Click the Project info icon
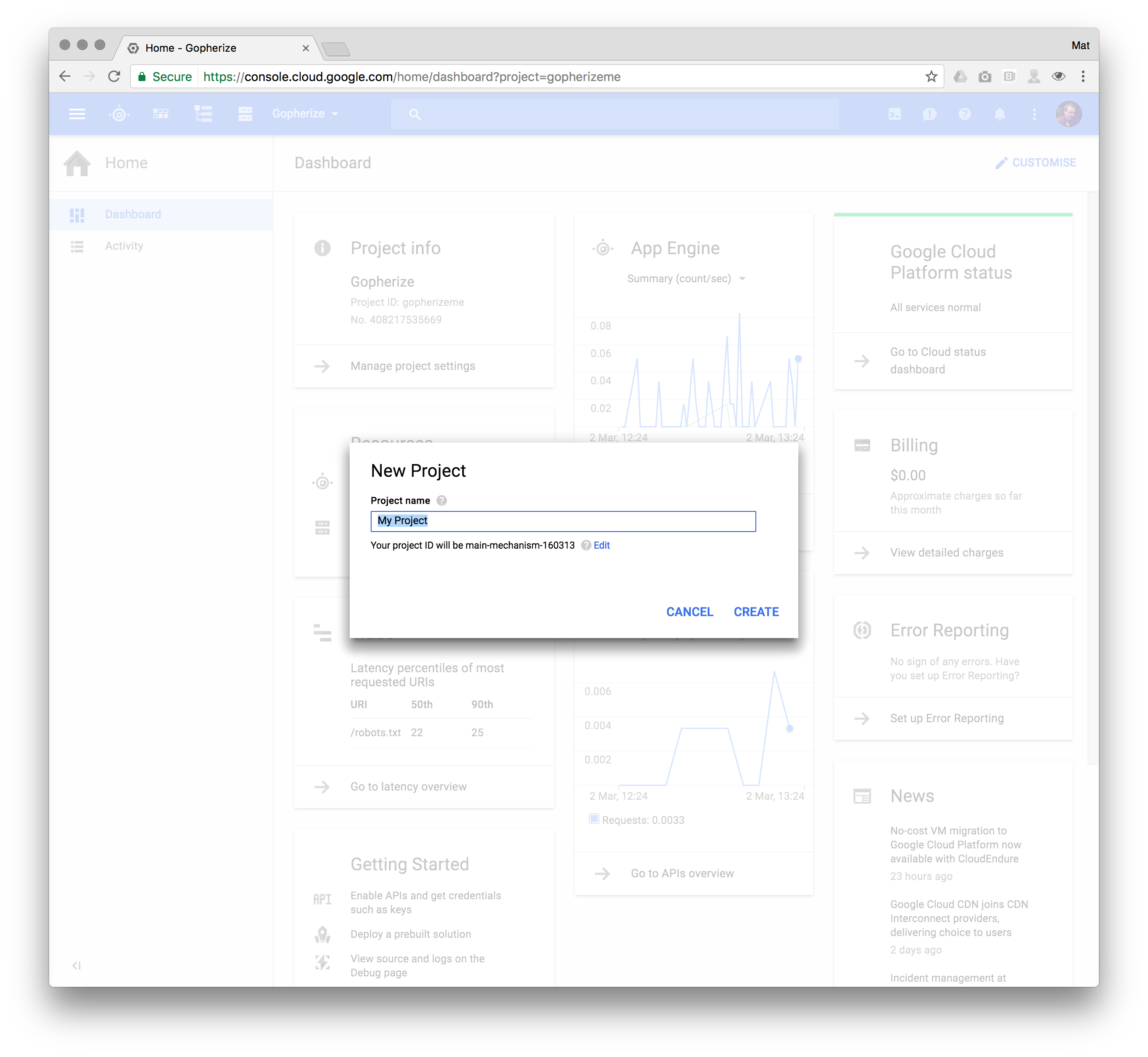 (322, 248)
